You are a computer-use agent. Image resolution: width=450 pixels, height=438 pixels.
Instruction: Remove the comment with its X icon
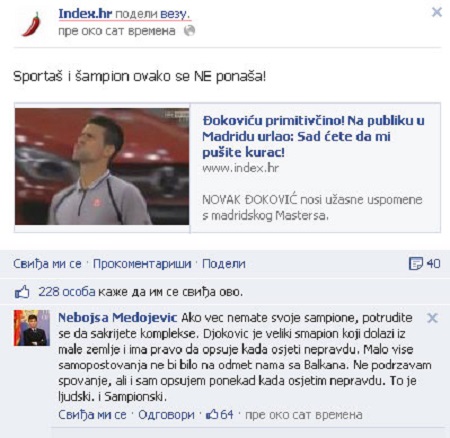tap(432, 318)
